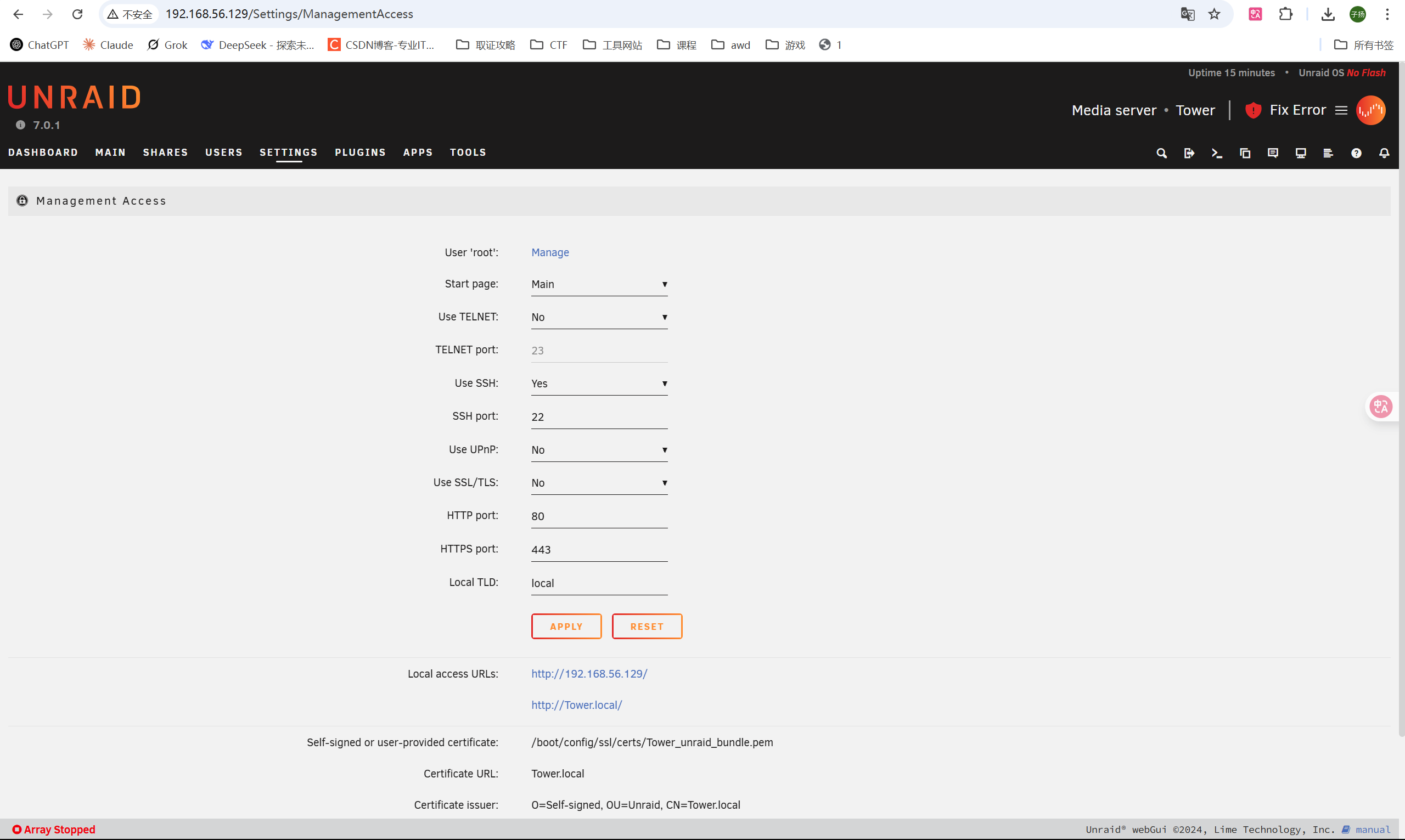
Task: Click the Management Access lock icon
Action: [22, 200]
